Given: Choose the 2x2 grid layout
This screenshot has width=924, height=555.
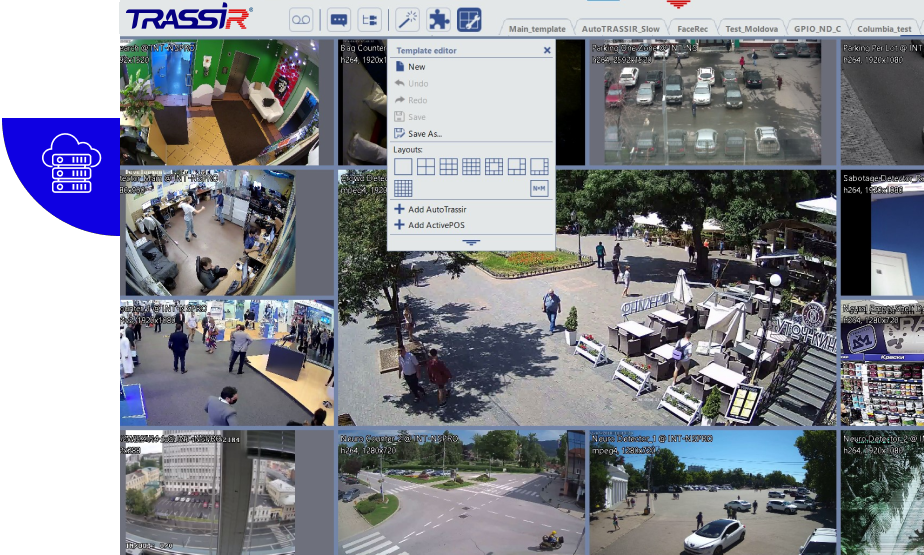Looking at the screenshot, I should (x=426, y=167).
